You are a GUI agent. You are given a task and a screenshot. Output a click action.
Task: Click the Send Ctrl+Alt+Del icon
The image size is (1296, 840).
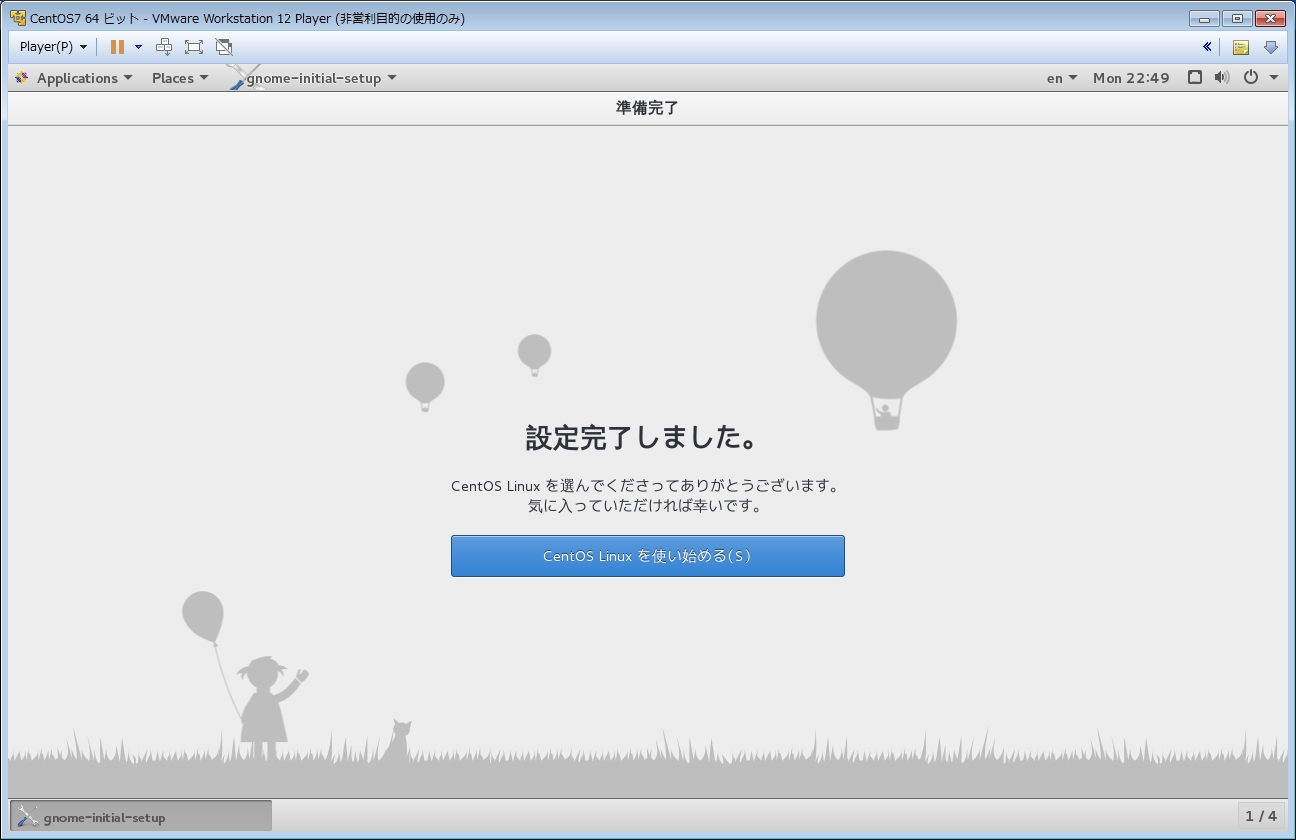(x=164, y=47)
